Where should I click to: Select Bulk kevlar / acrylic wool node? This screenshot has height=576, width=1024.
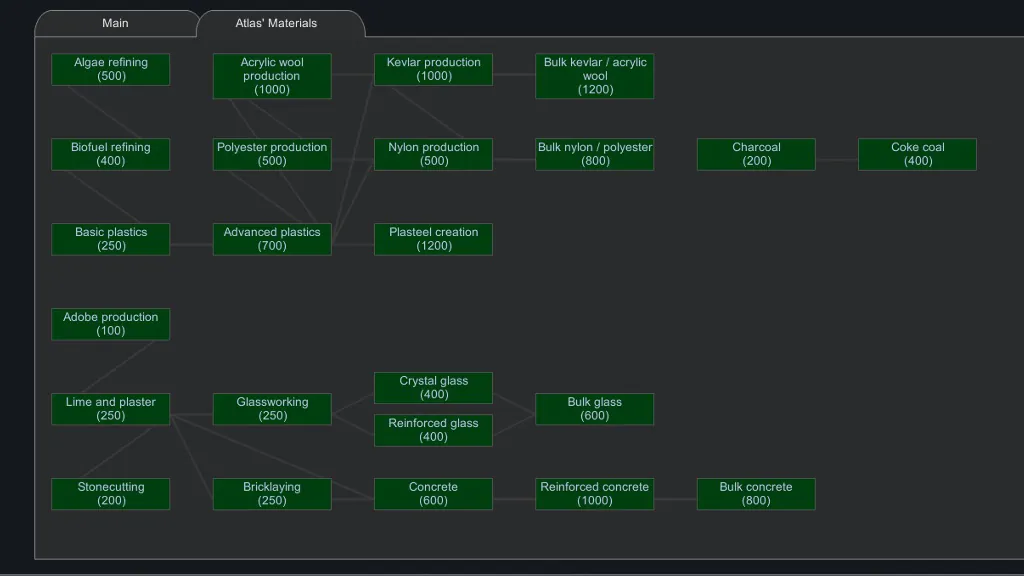(x=595, y=76)
